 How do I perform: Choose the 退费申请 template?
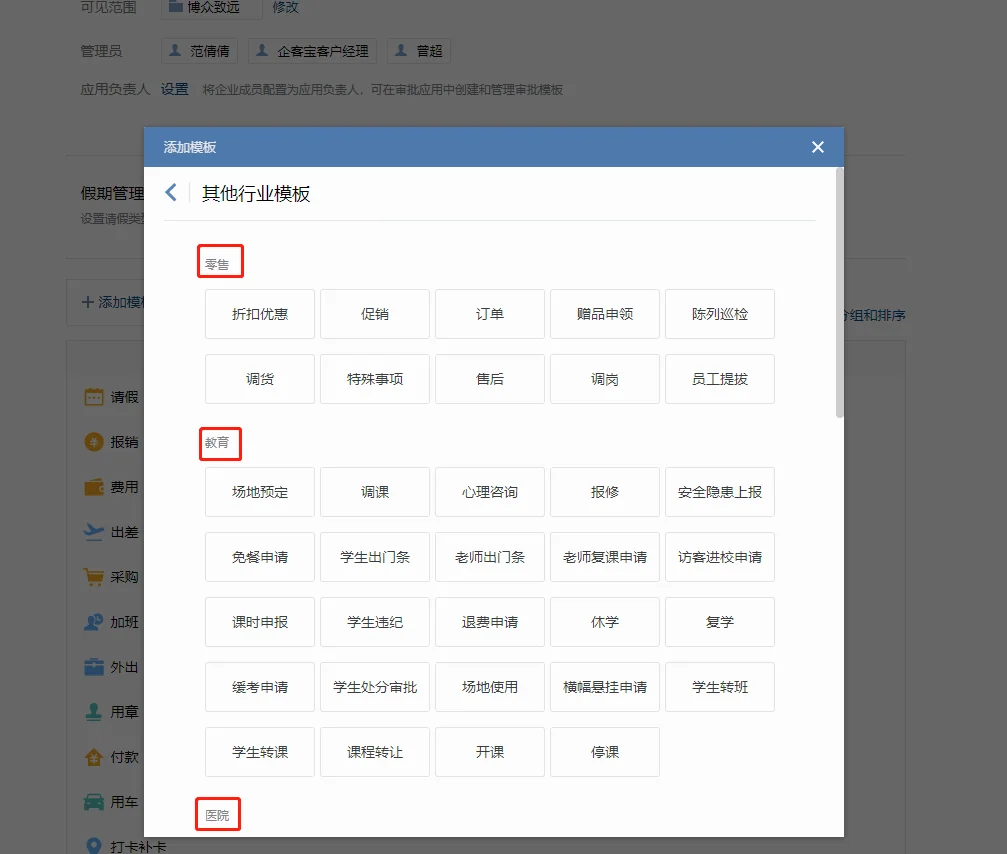coord(490,622)
